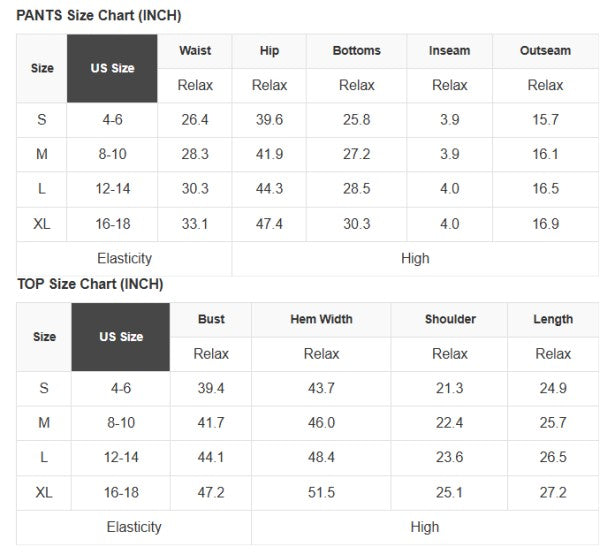
Task: Click the pants waist value 26.4
Action: click(195, 120)
